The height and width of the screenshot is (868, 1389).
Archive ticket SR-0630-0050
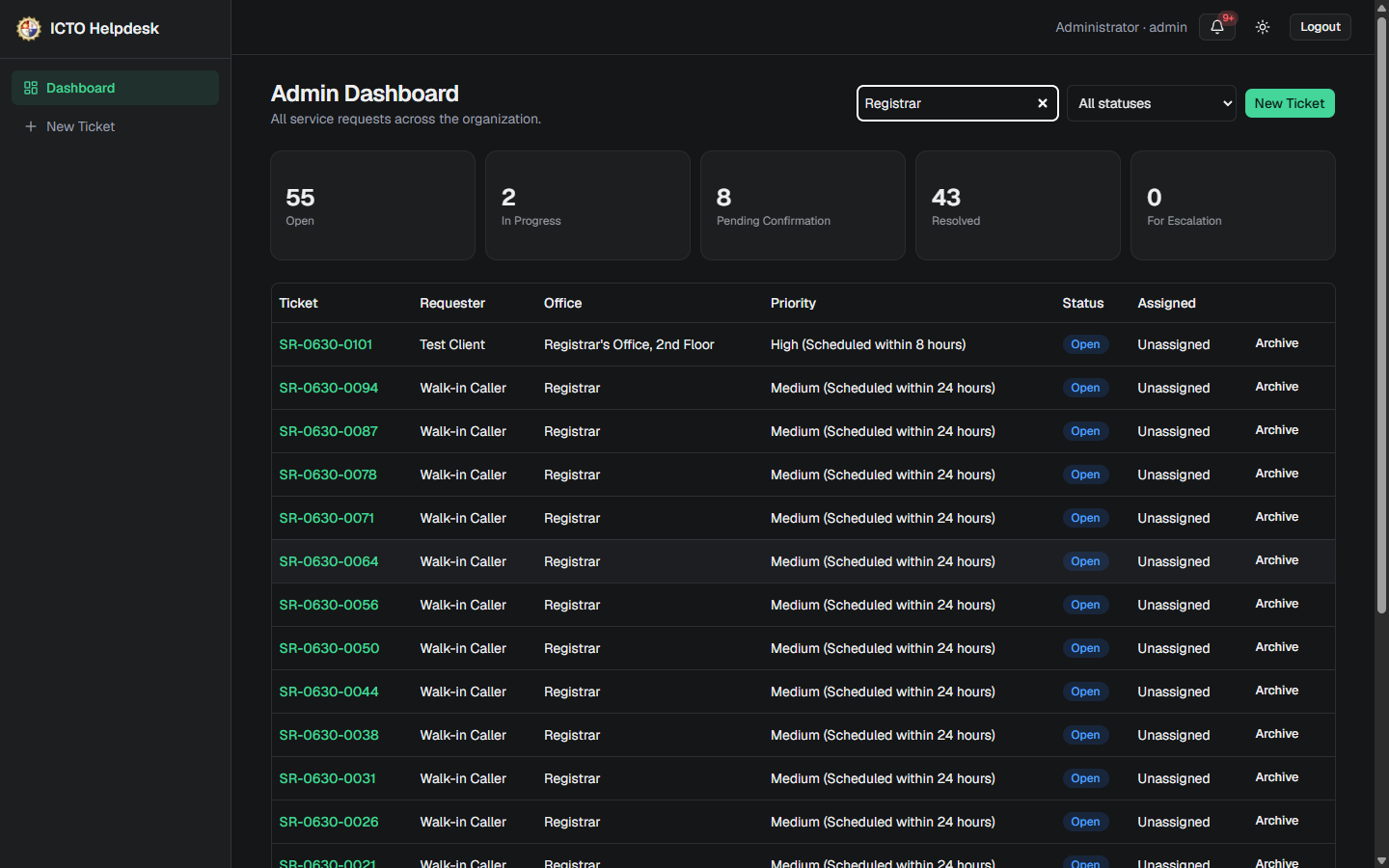coord(1277,647)
